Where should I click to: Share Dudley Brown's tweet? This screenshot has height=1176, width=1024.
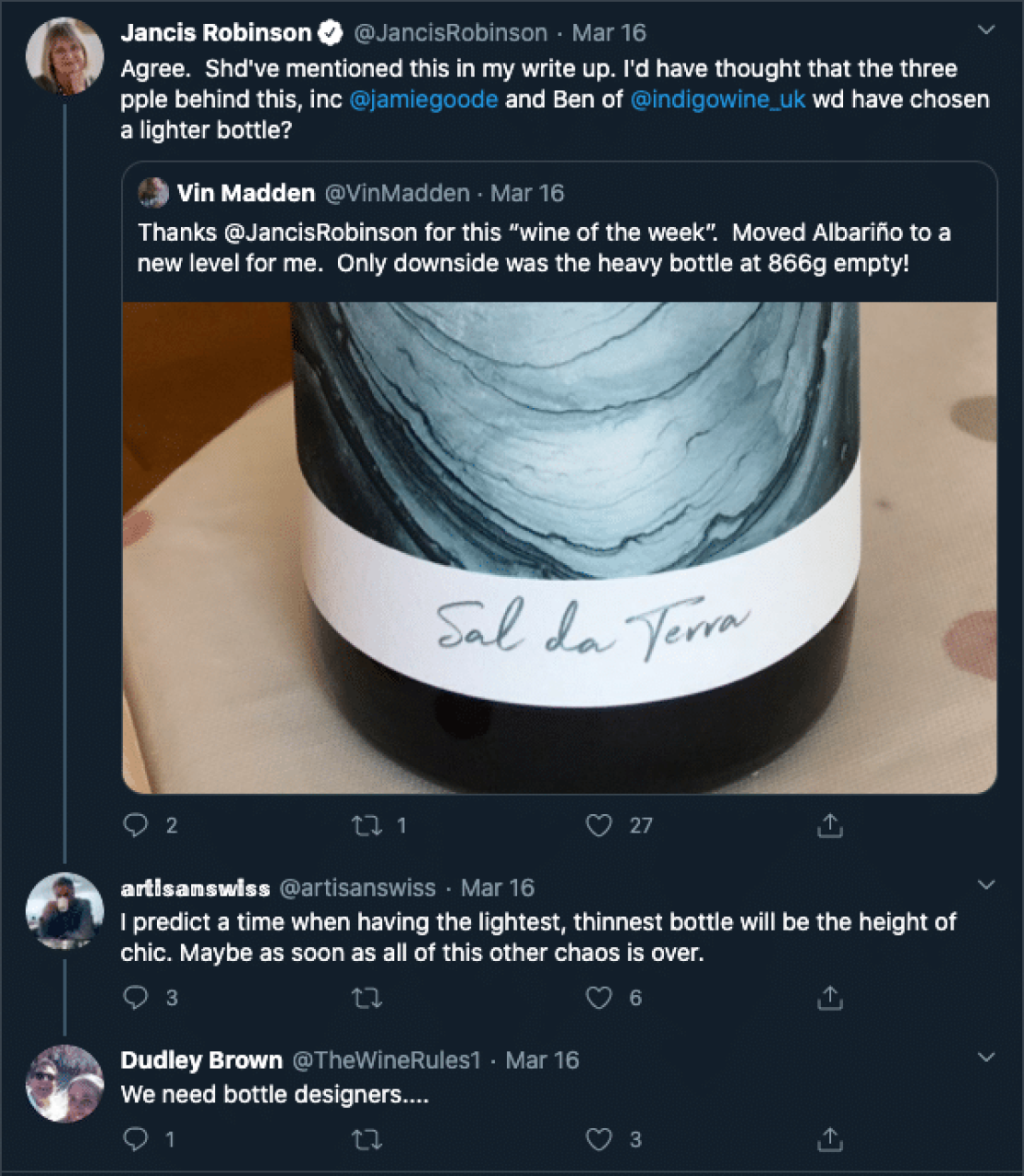click(x=829, y=1139)
